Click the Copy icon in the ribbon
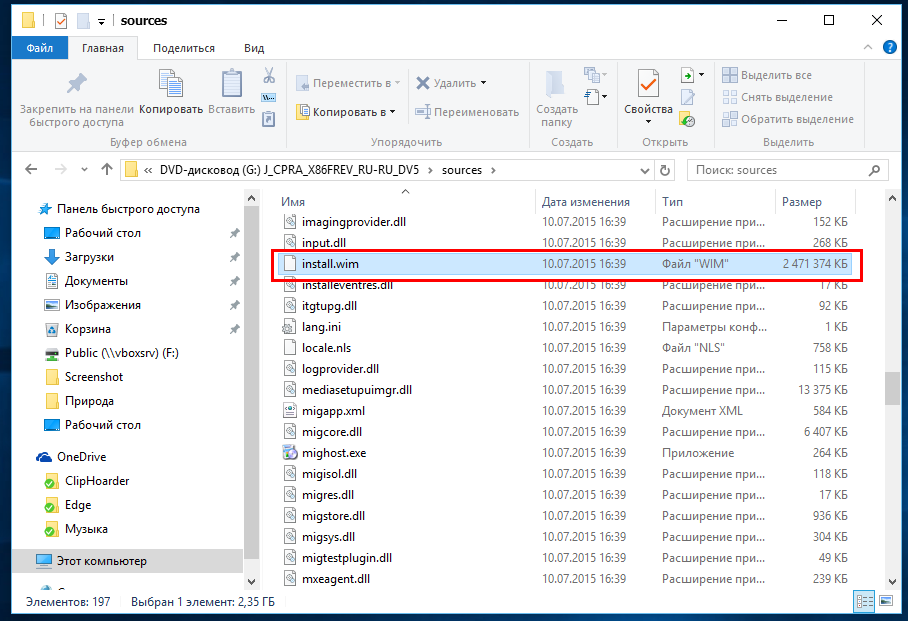908x621 pixels. pos(171,85)
